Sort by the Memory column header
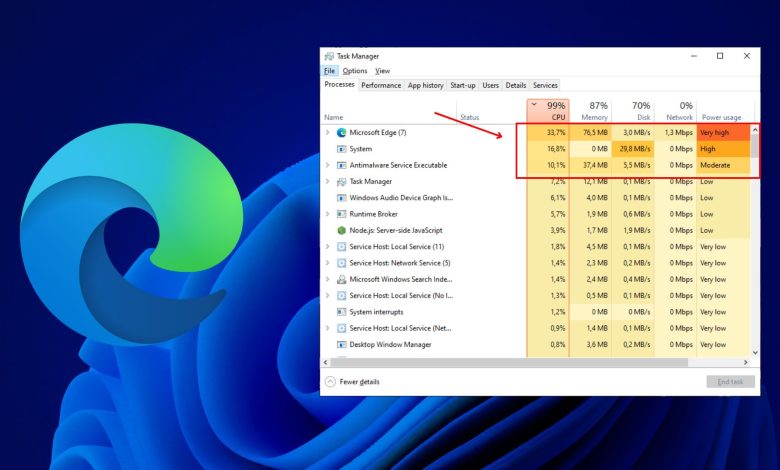The width and height of the screenshot is (780, 470). tap(590, 111)
